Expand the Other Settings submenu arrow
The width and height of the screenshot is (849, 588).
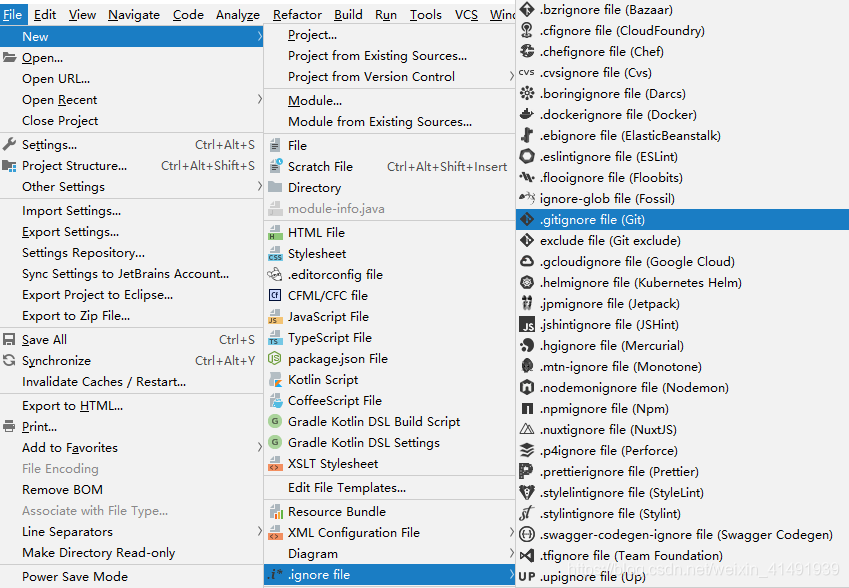259,186
